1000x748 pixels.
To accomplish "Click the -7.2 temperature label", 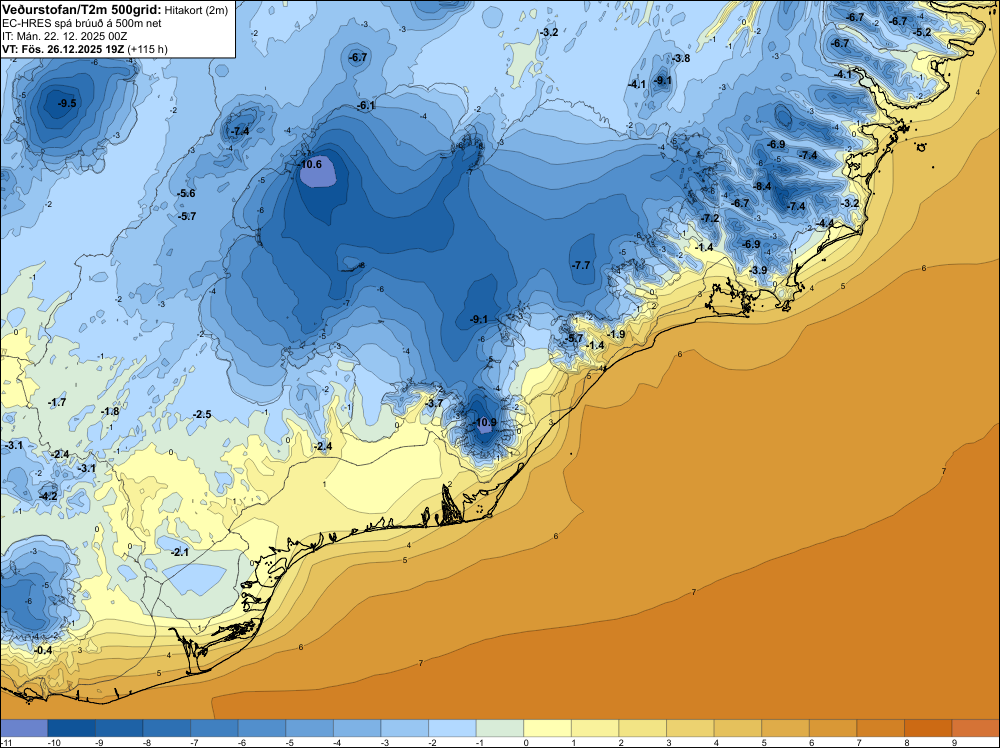I will click(710, 218).
